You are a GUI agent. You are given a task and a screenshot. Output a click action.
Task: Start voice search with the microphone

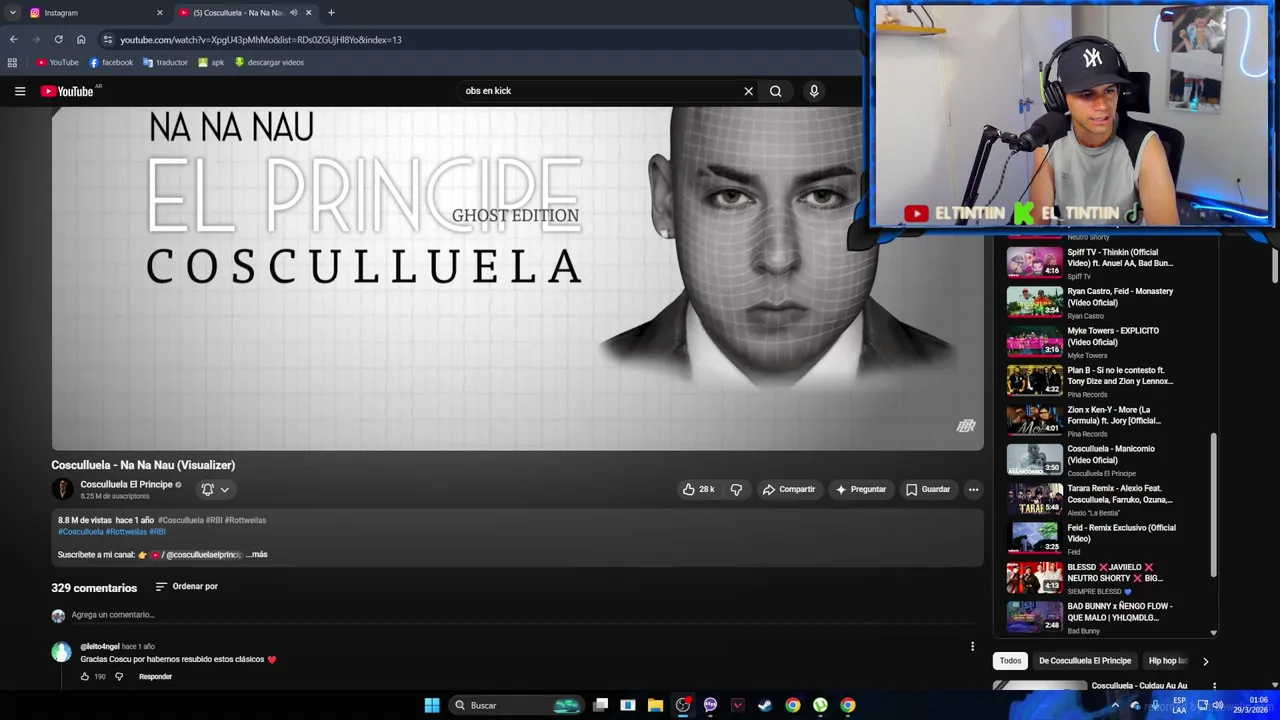tap(814, 91)
